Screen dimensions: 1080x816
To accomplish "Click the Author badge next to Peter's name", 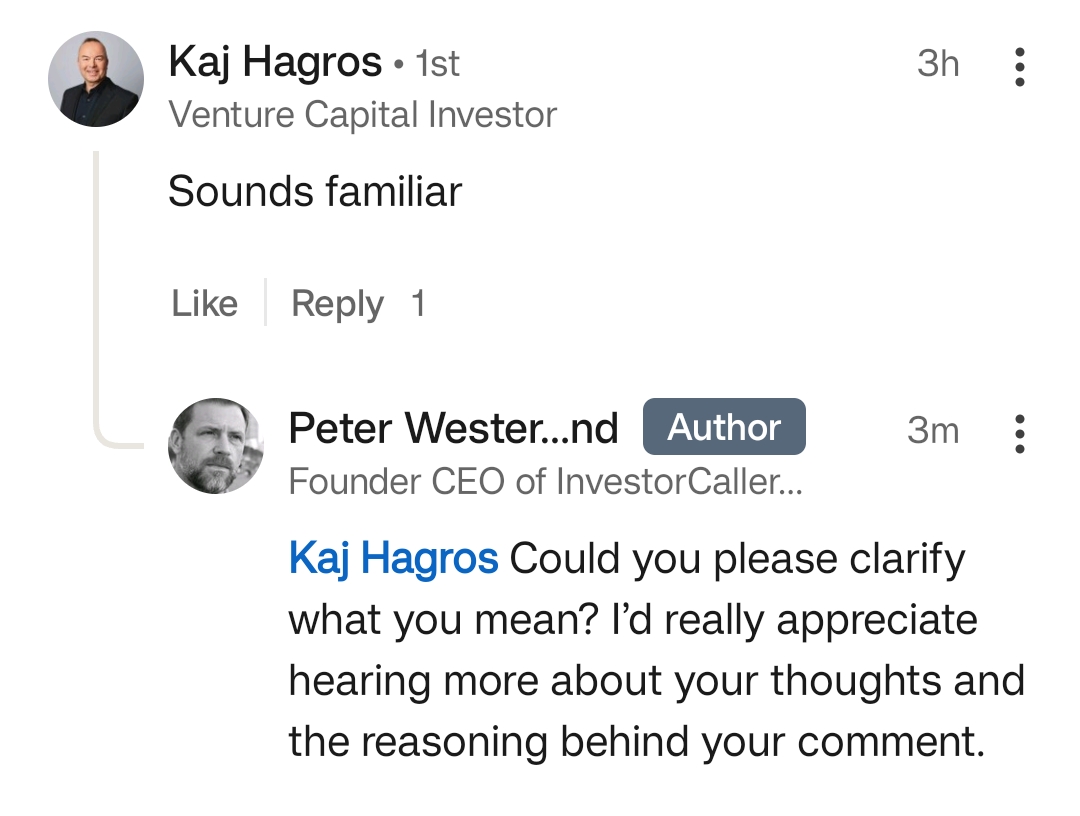I will coord(724,427).
